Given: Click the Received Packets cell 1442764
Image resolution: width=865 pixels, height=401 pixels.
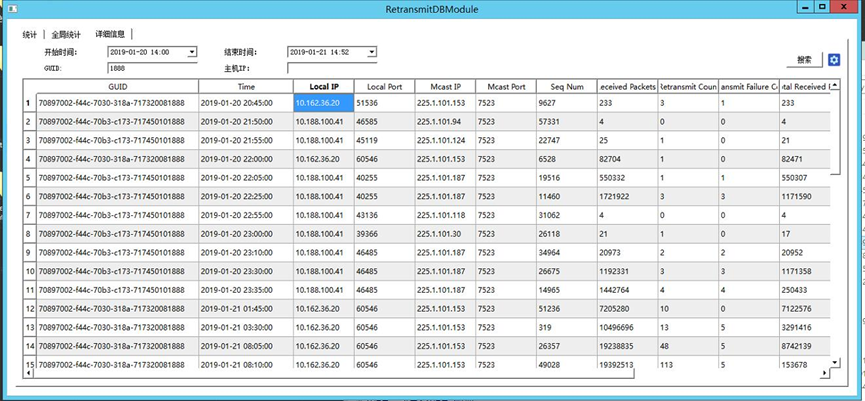Looking at the screenshot, I should click(627, 290).
